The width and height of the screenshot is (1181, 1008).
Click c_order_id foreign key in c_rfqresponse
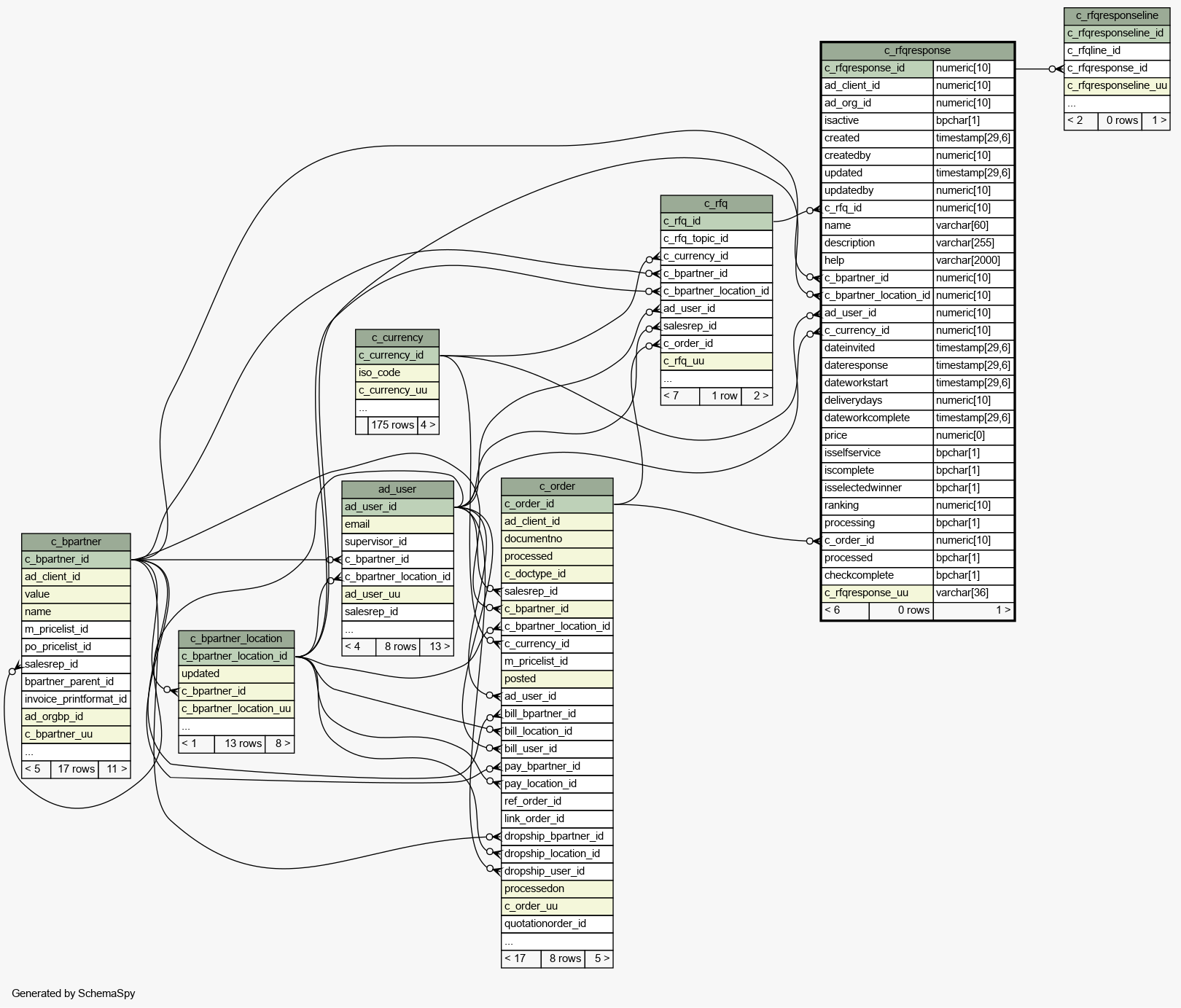(x=877, y=541)
